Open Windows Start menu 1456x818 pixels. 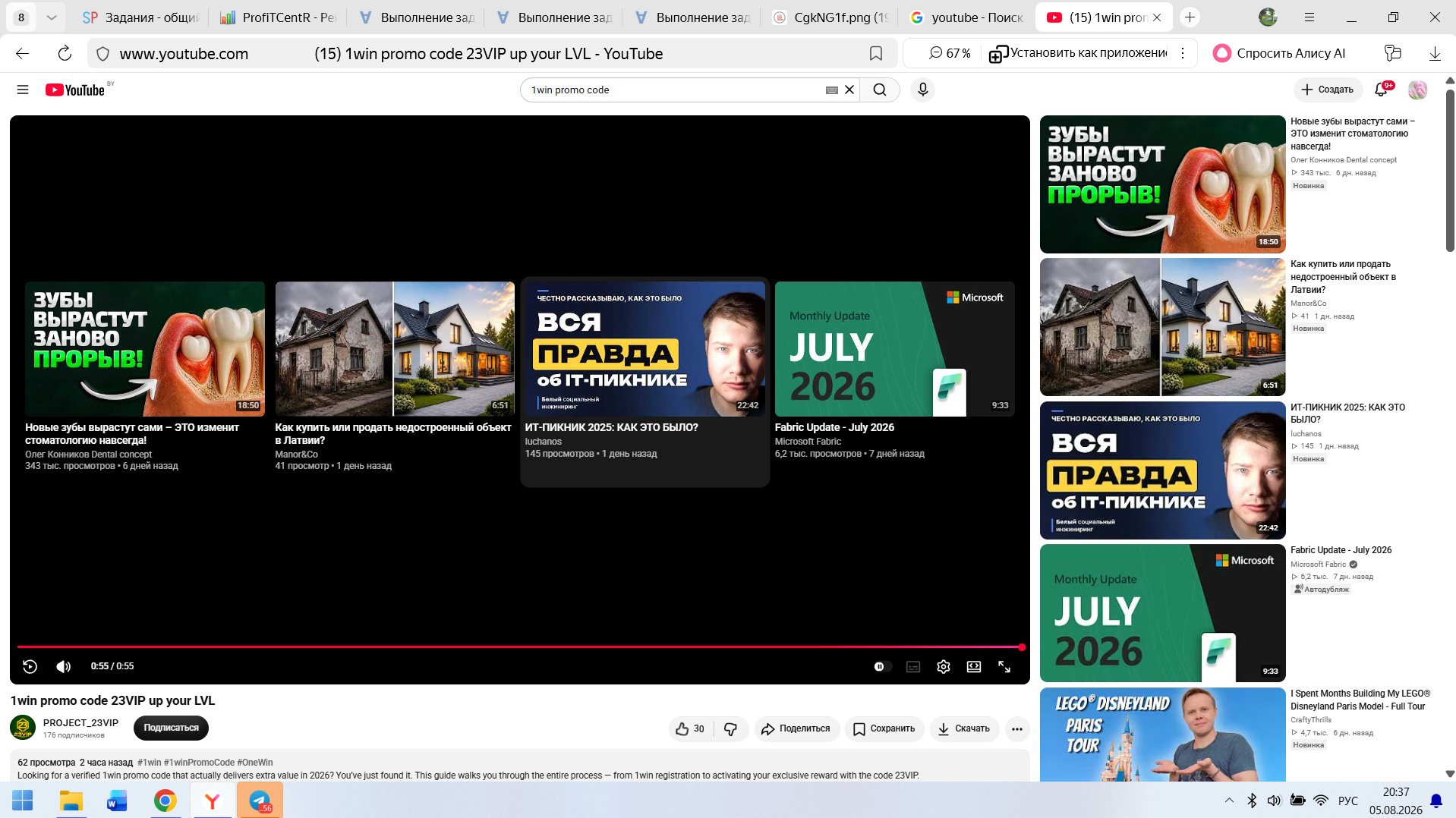[x=23, y=801]
